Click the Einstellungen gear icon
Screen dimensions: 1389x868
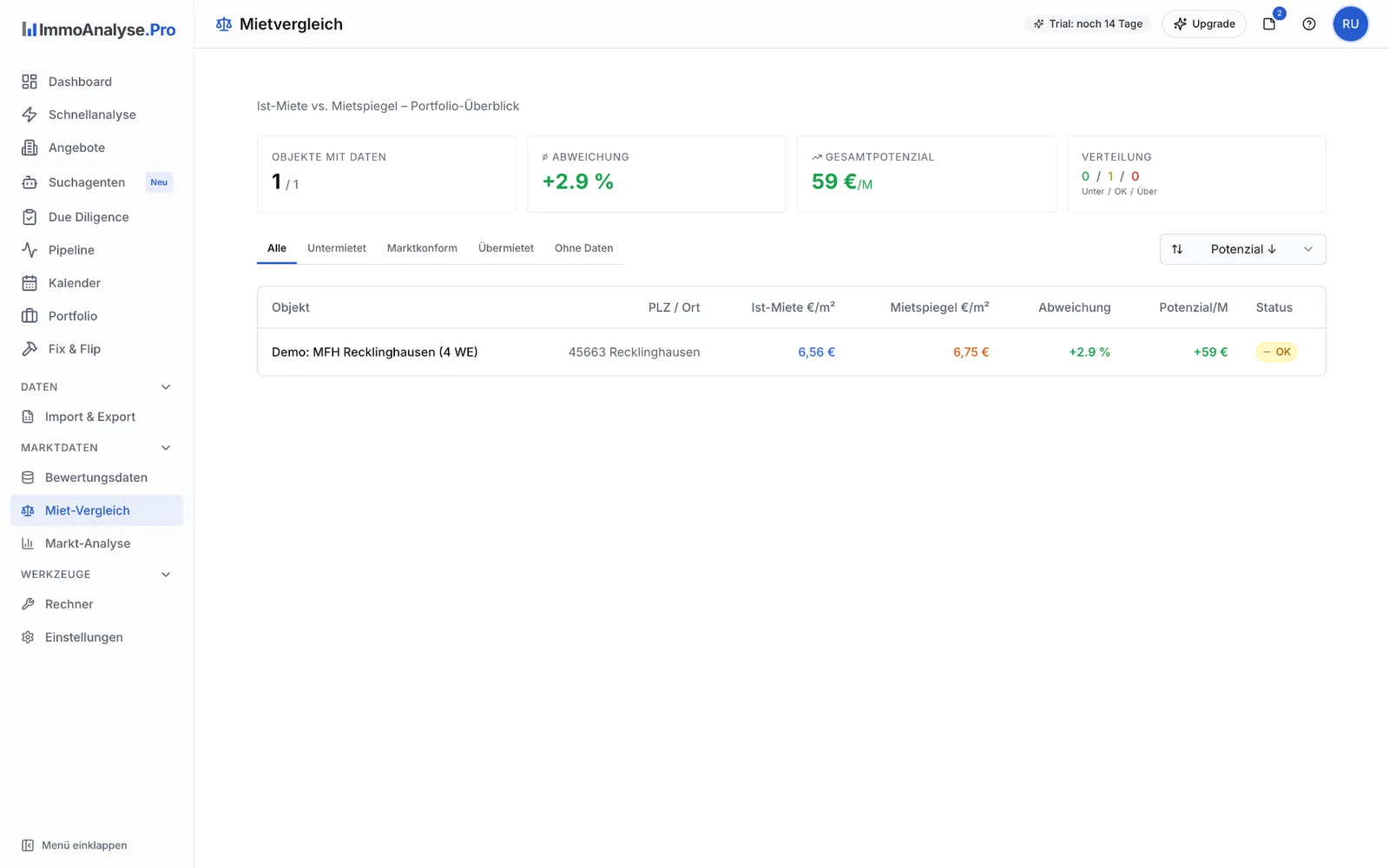tap(28, 637)
